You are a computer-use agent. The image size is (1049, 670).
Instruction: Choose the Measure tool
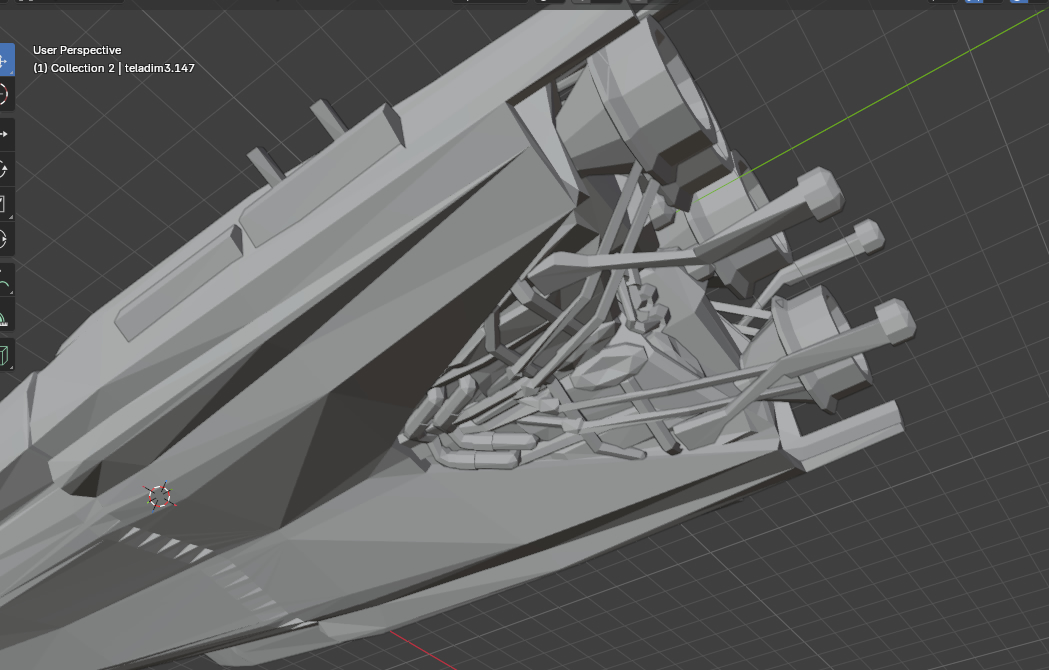point(5,315)
